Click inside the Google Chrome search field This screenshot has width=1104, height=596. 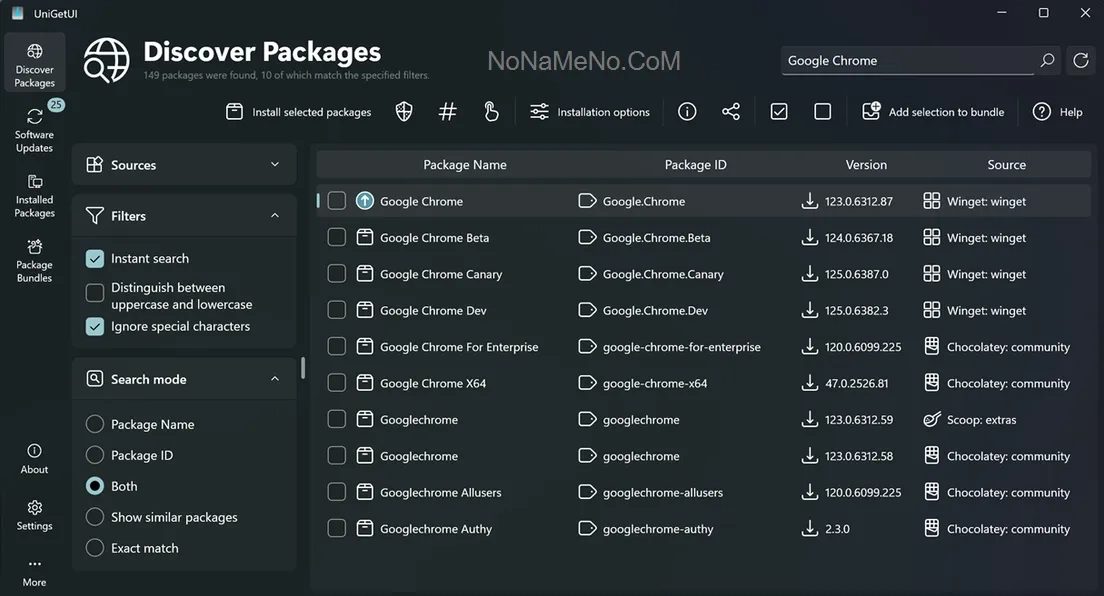(x=905, y=61)
